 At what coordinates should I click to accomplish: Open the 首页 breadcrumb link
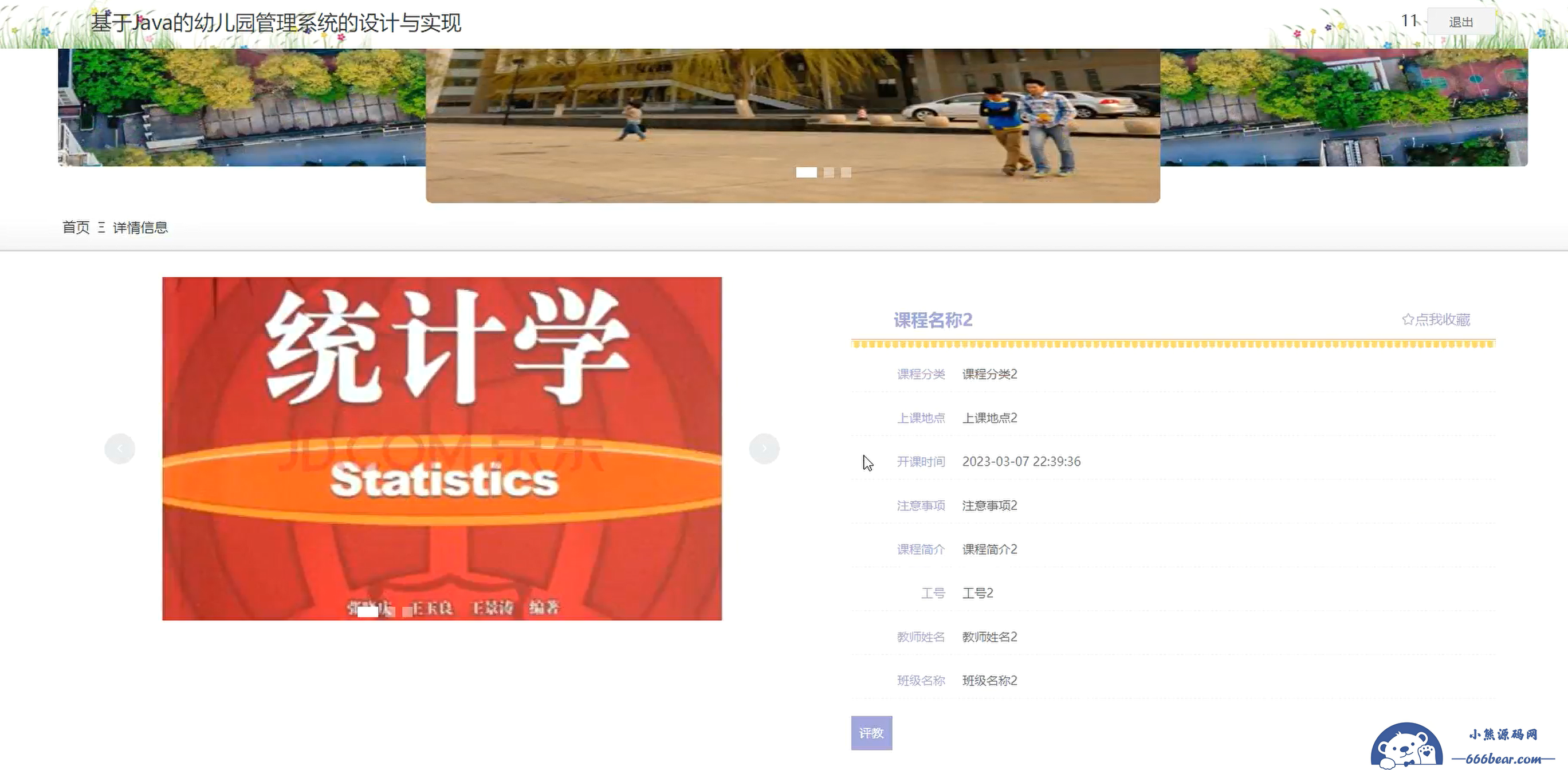click(76, 227)
